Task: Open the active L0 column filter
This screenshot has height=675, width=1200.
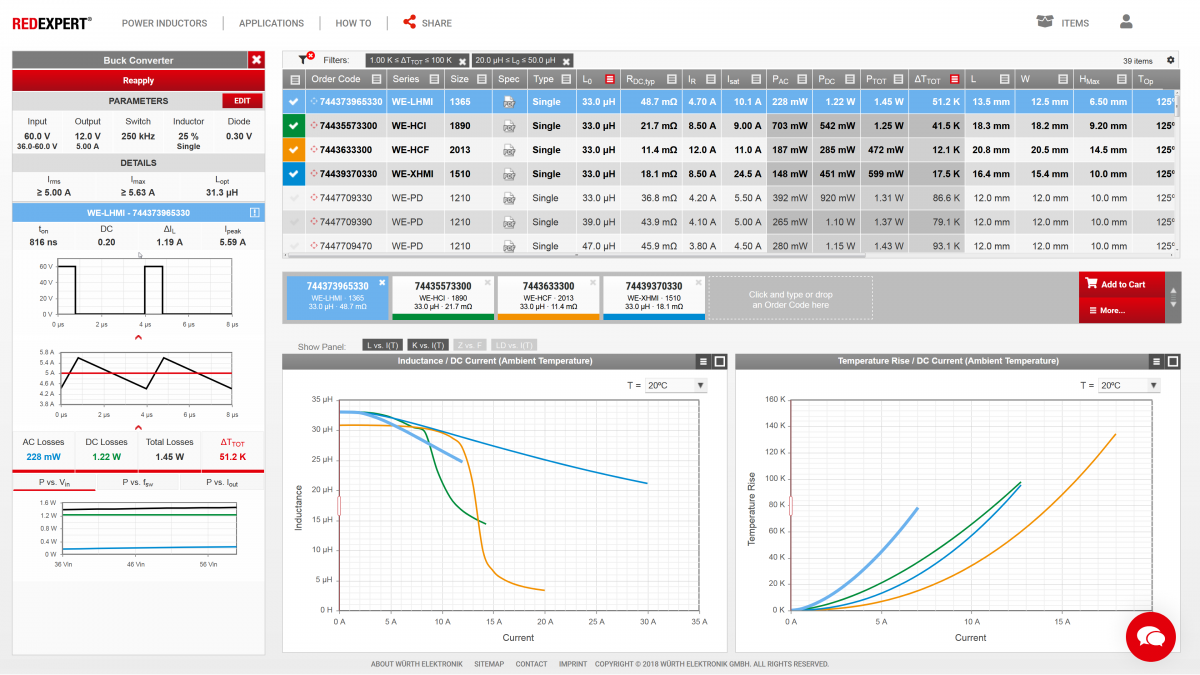Action: (x=609, y=79)
